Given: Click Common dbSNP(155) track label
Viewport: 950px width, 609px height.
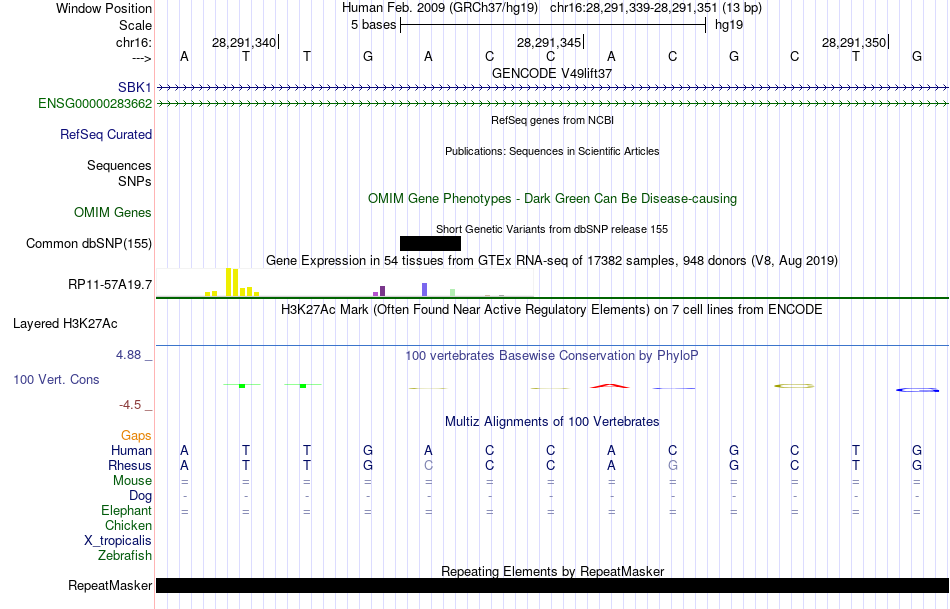Looking at the screenshot, I should pos(89,244).
